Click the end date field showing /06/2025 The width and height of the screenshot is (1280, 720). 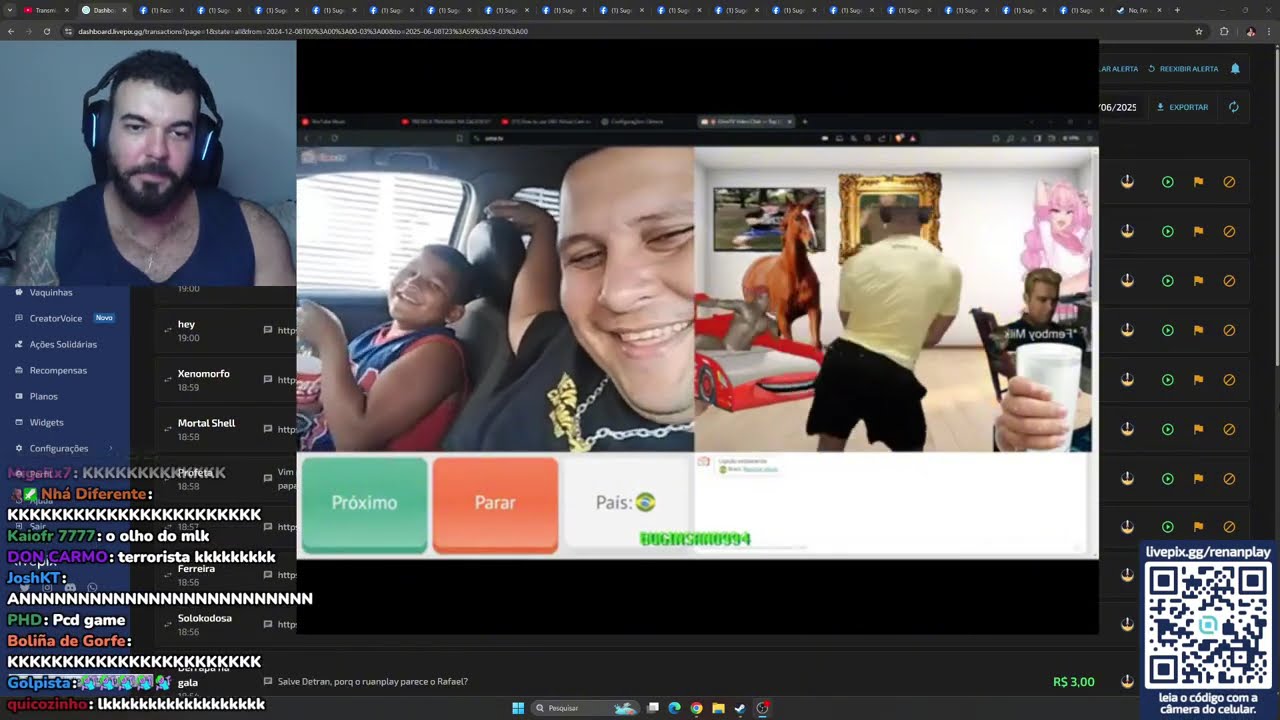(1118, 107)
